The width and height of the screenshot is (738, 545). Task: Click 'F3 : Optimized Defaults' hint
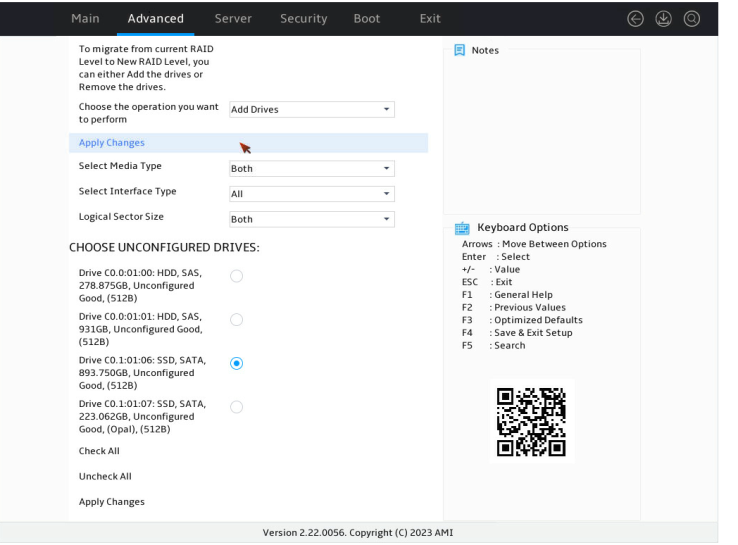click(522, 320)
